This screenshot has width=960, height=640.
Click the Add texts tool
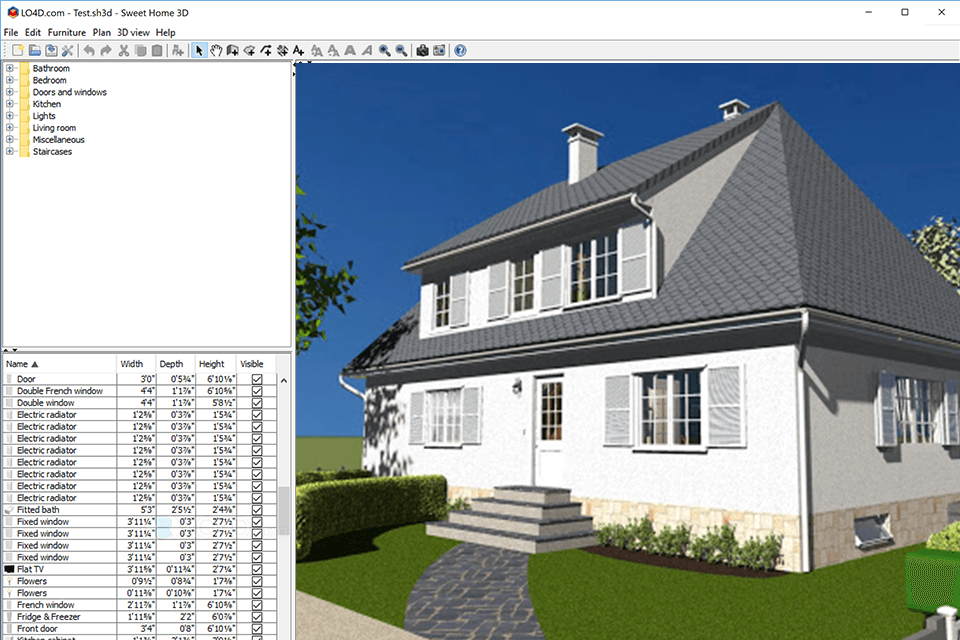(x=299, y=50)
